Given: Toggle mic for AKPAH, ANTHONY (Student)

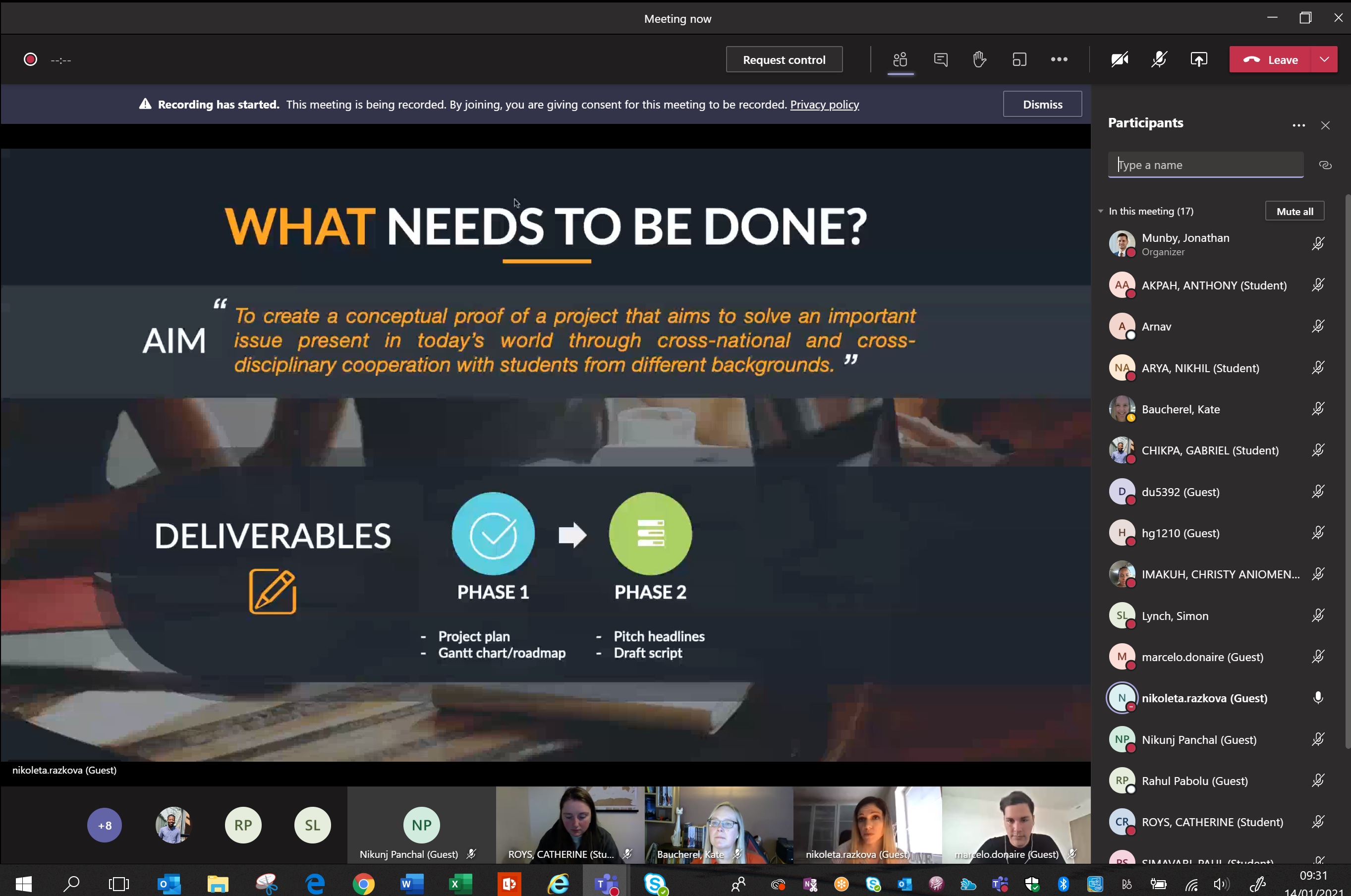Looking at the screenshot, I should click(x=1318, y=284).
